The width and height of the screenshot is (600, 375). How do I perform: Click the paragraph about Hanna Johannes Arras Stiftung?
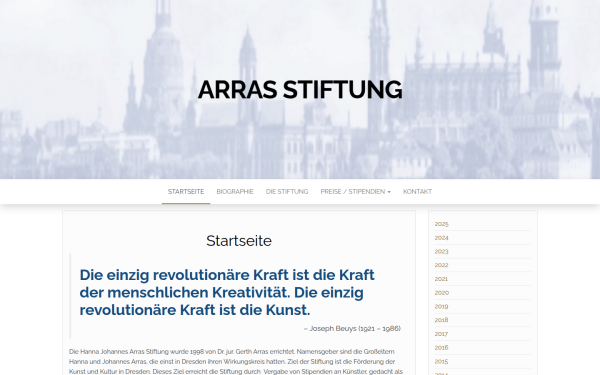(236, 362)
